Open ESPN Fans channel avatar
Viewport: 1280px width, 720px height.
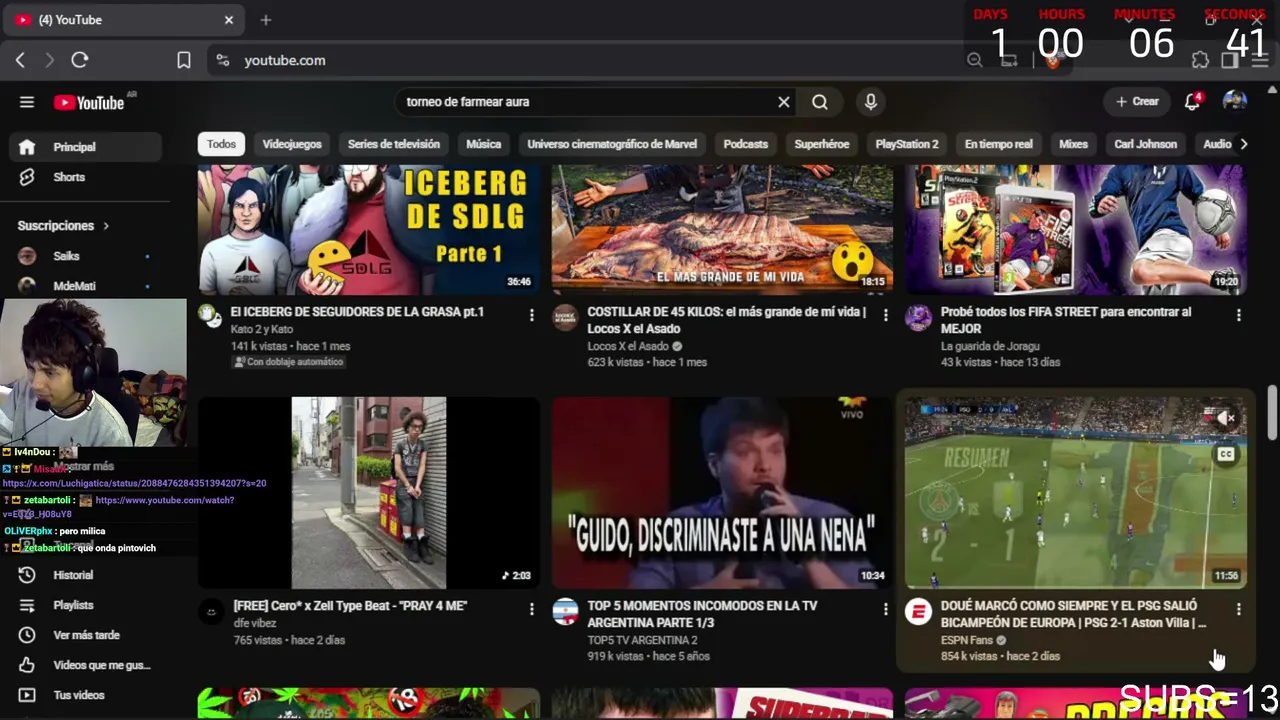(918, 611)
